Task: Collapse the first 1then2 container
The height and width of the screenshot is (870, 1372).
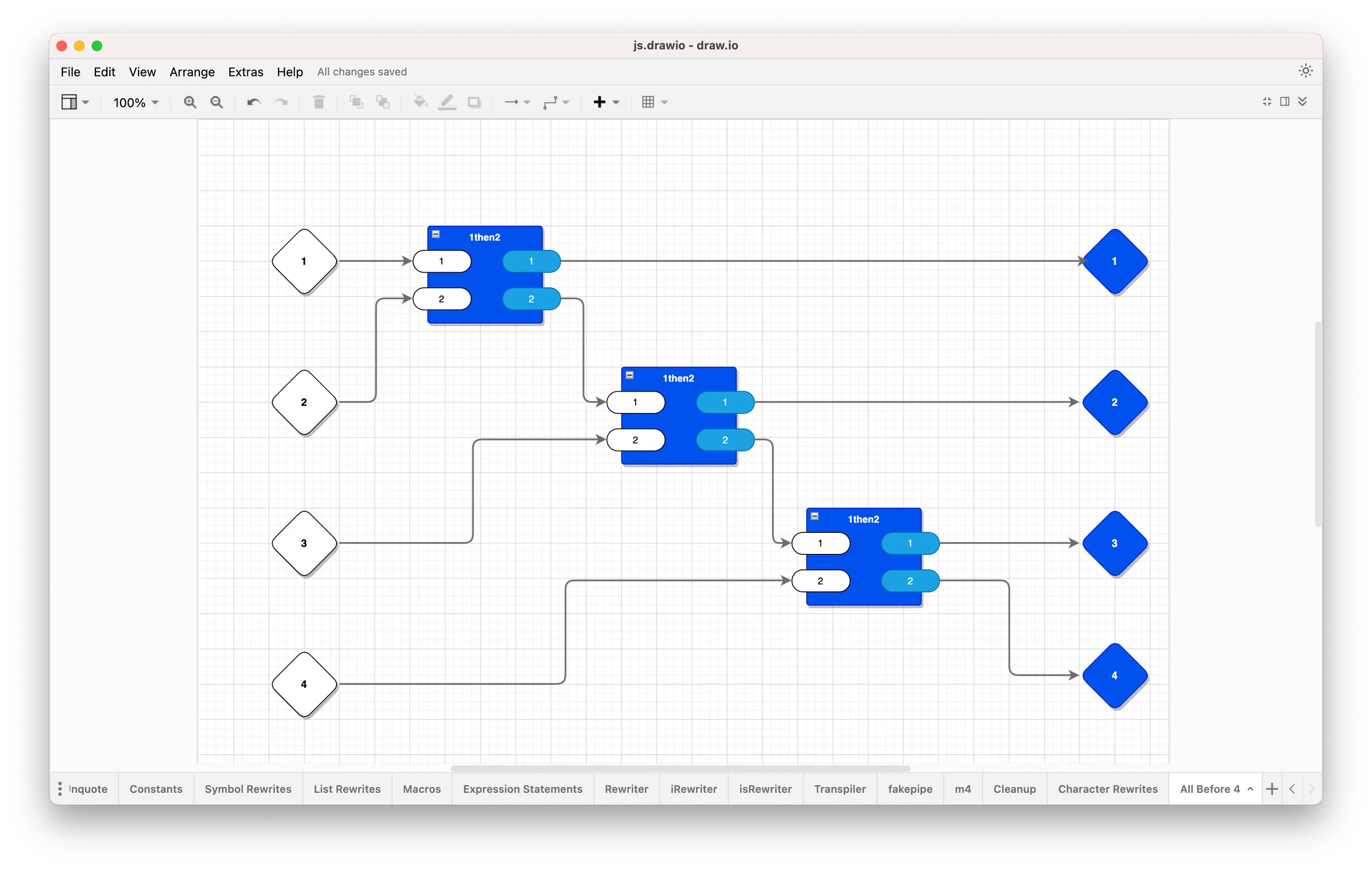Action: (436, 234)
